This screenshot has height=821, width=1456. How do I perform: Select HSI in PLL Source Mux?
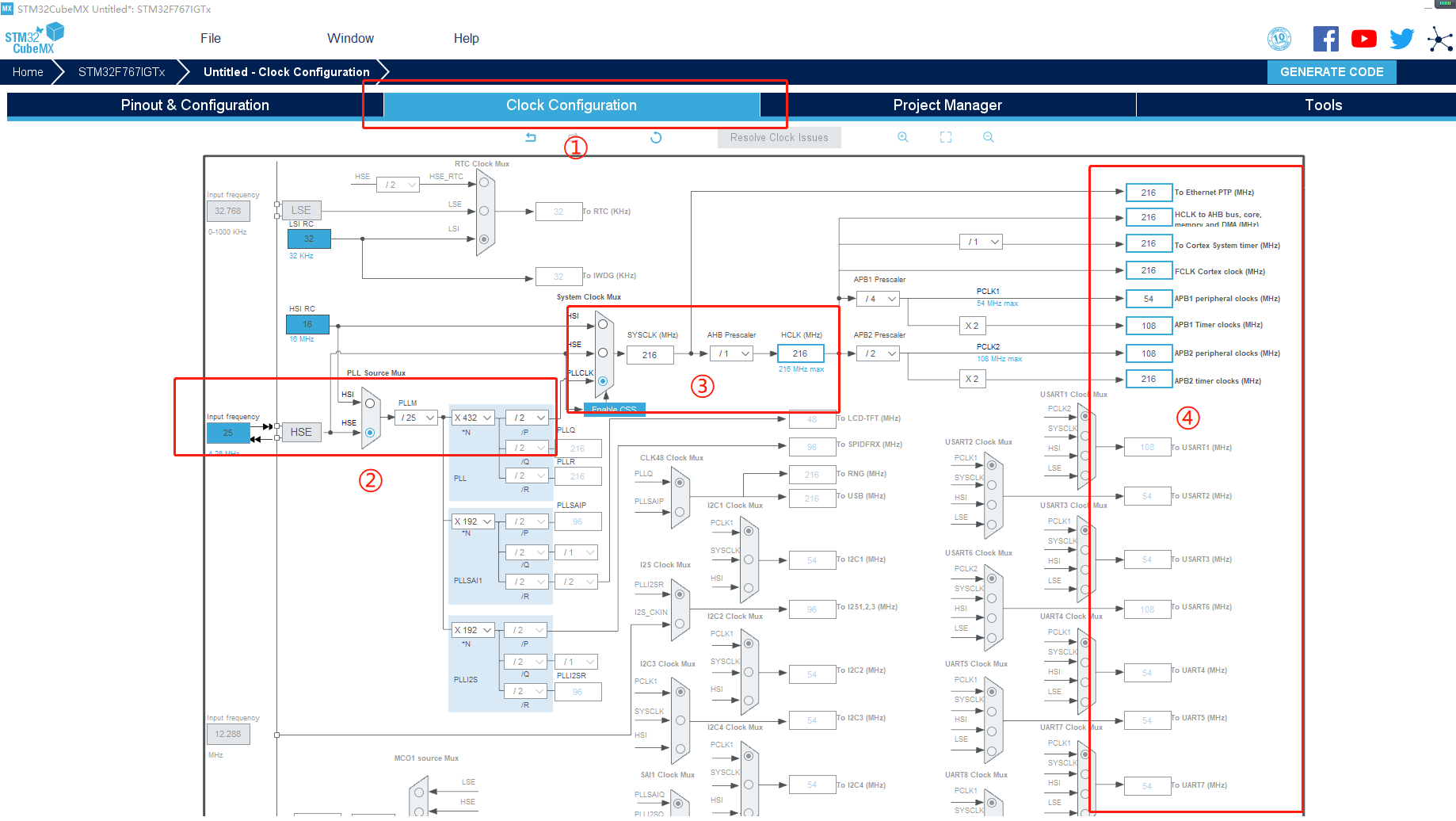370,403
